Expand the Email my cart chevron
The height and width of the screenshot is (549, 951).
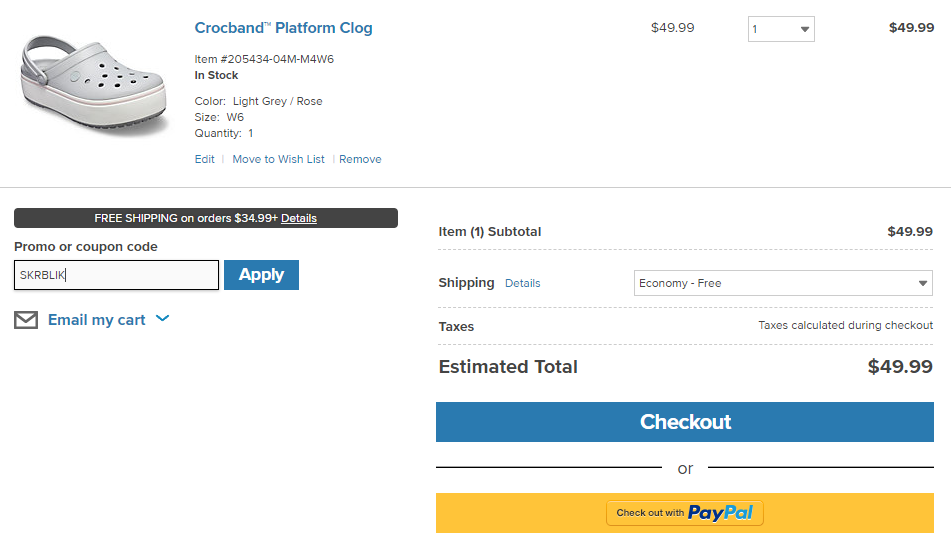point(162,318)
